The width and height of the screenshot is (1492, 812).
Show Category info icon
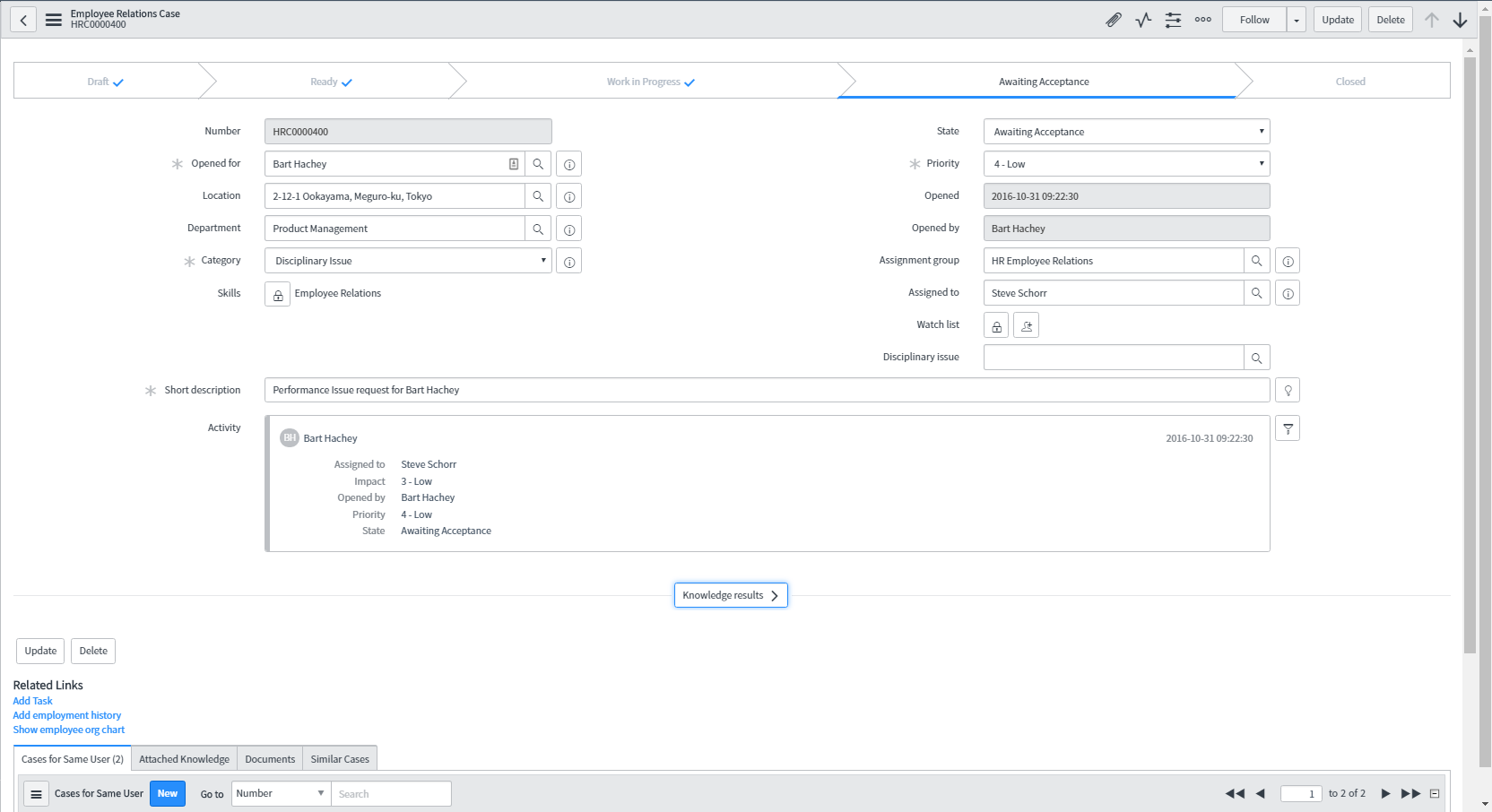(569, 261)
